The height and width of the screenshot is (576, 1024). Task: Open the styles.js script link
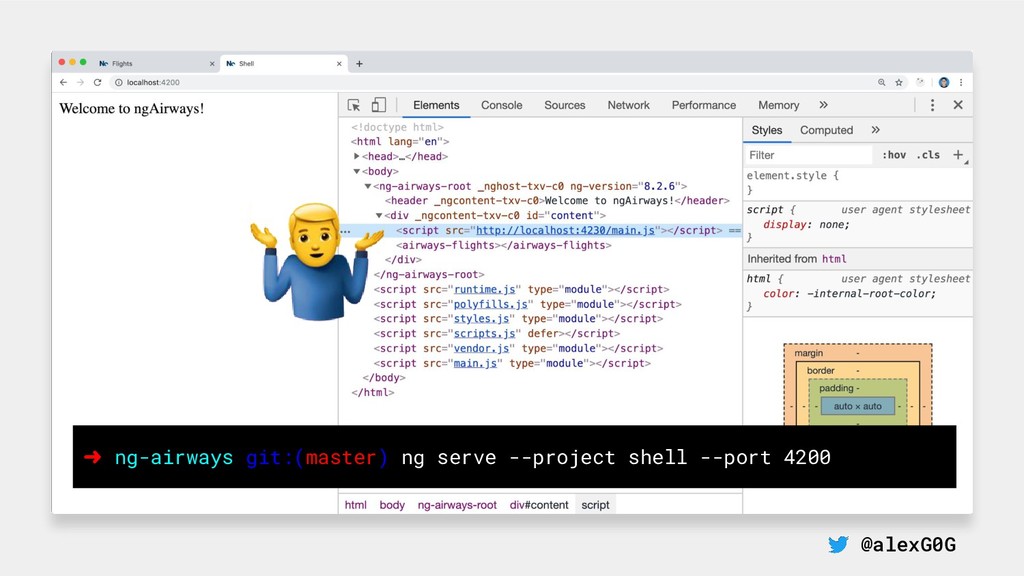pos(481,319)
